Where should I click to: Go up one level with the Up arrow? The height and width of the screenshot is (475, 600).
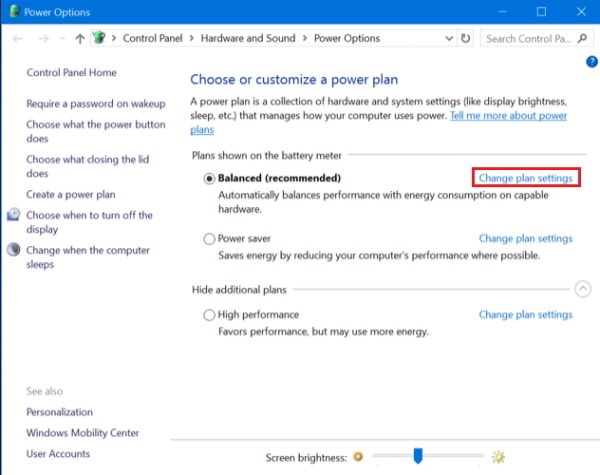(x=80, y=38)
